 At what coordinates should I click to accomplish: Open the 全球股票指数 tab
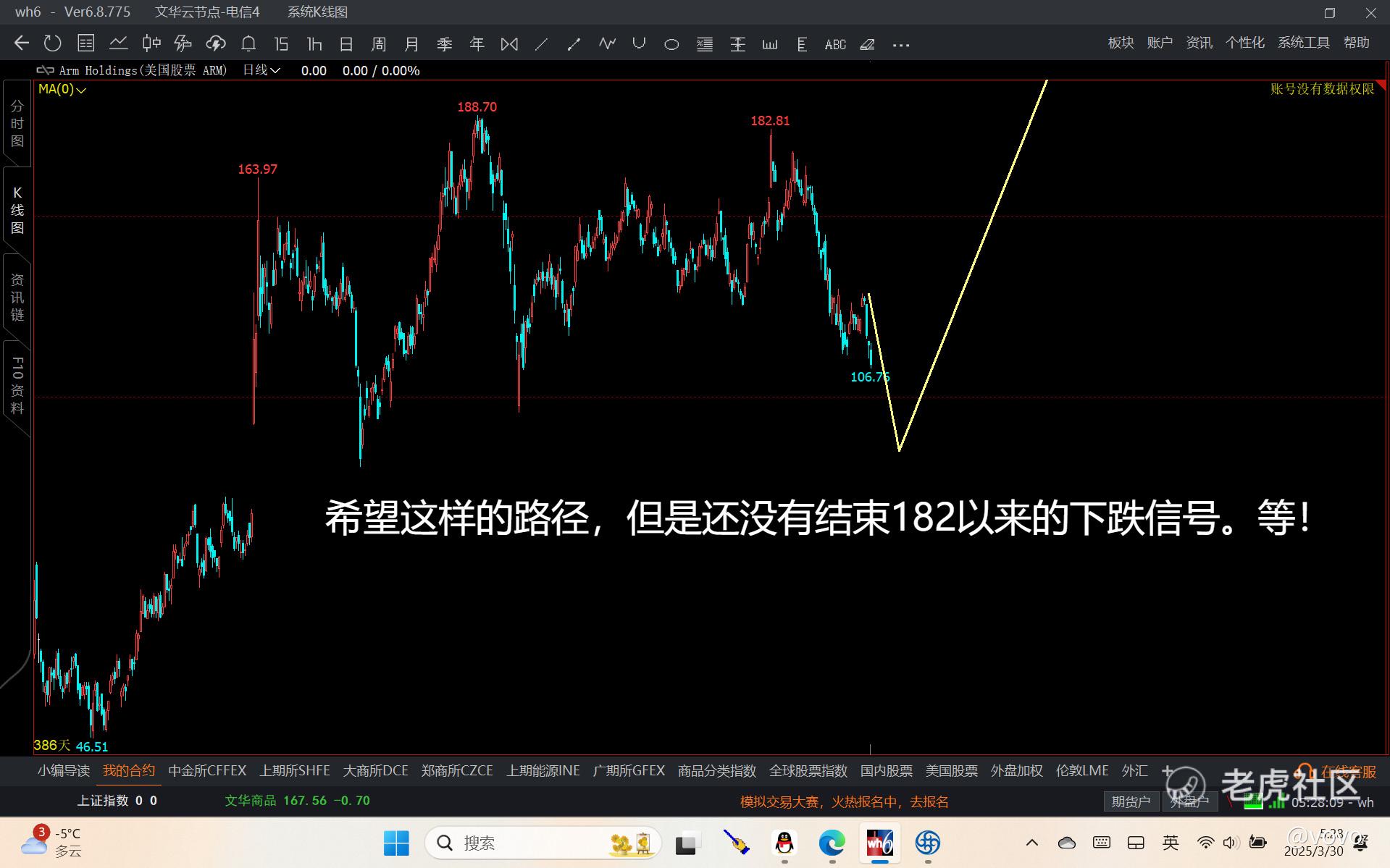[808, 771]
